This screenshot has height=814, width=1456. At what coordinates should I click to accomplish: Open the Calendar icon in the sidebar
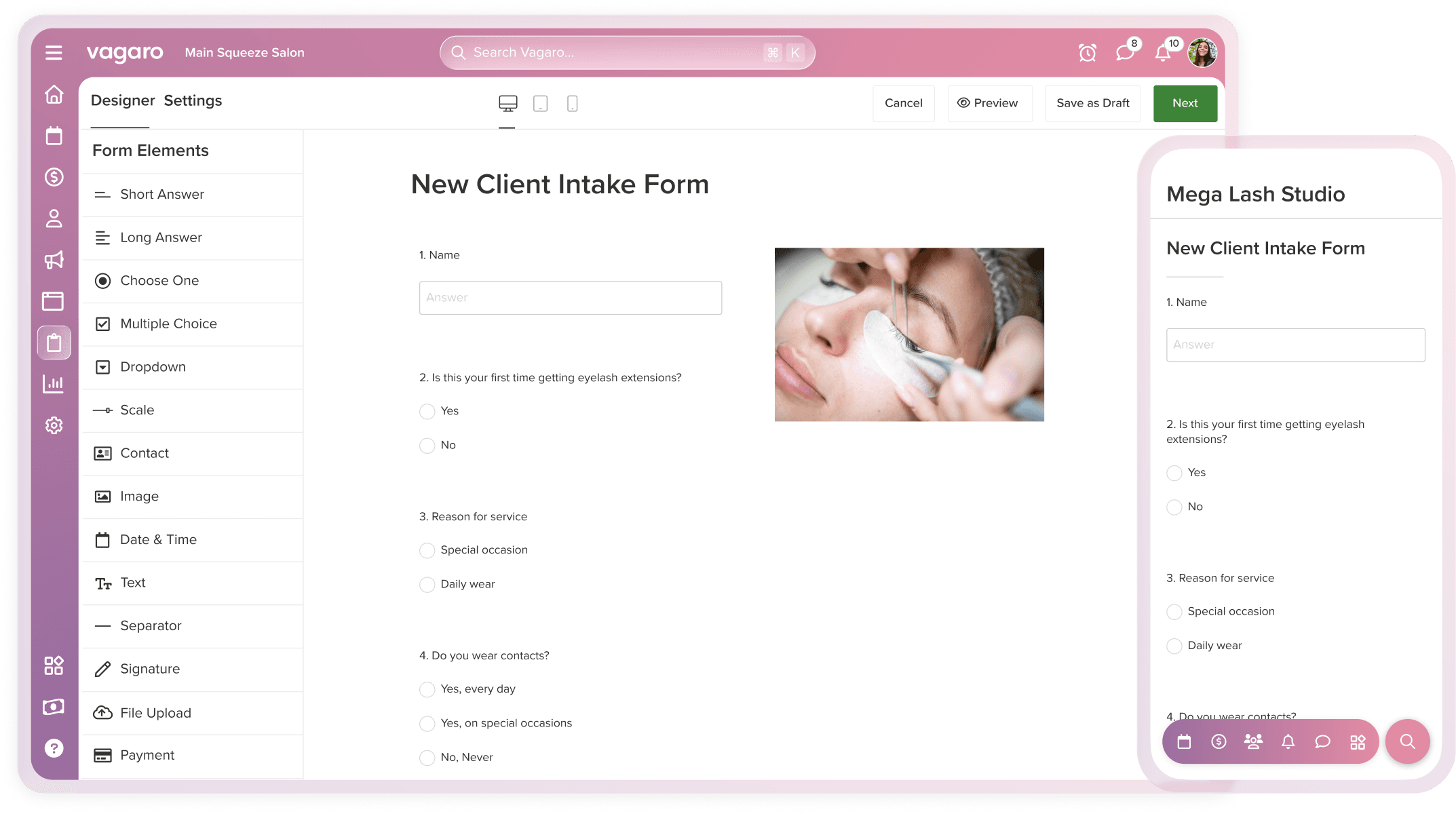point(54,136)
